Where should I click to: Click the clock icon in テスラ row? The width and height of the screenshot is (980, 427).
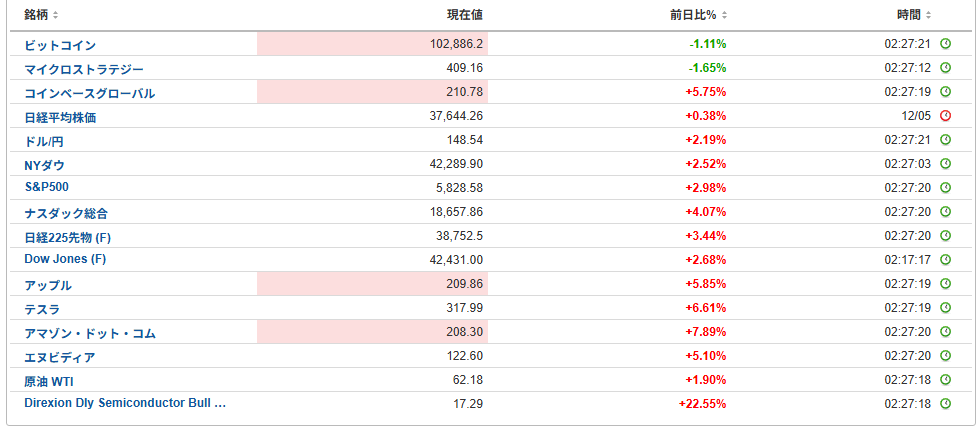[946, 308]
